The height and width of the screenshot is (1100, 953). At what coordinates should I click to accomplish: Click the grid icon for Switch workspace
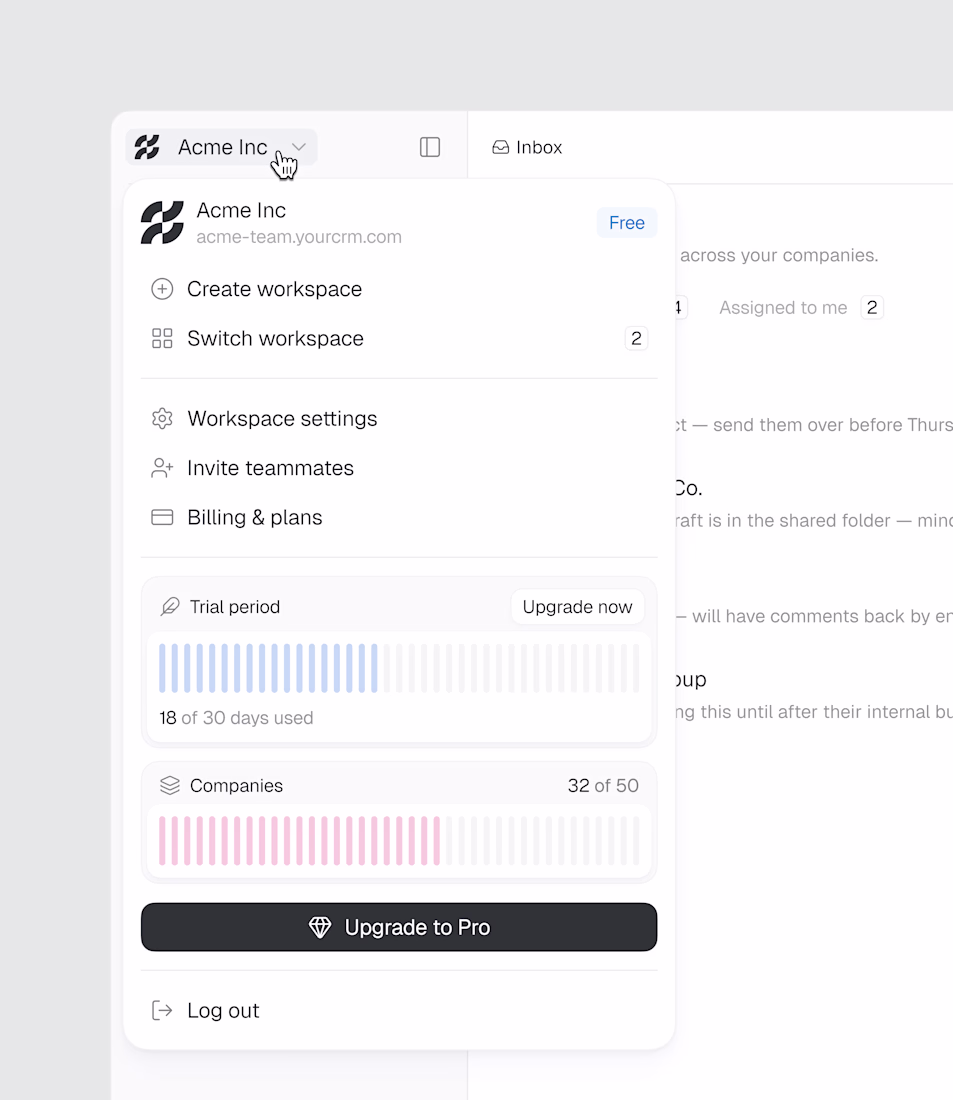(x=162, y=338)
